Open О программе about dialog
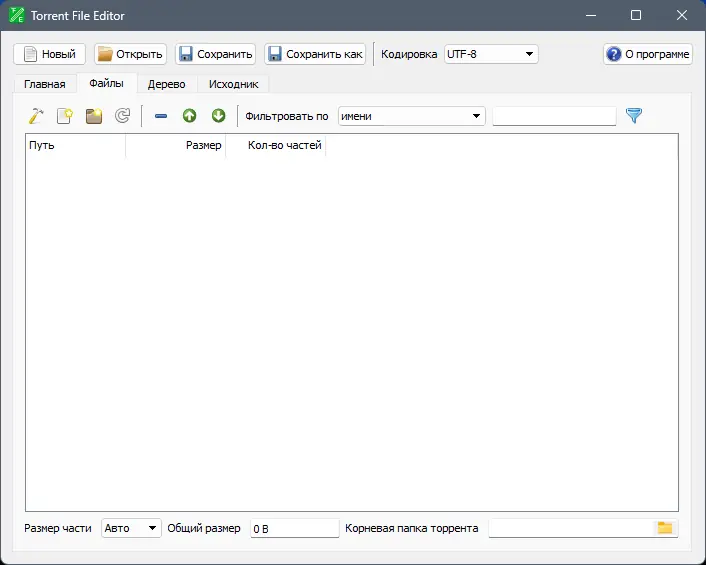706x565 pixels. 648,54
